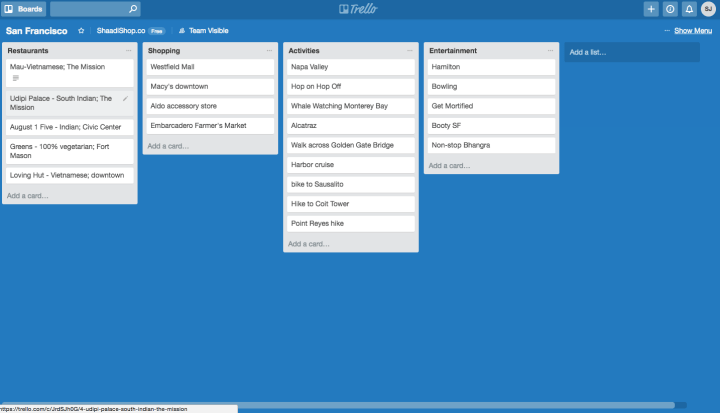The image size is (720, 413).
Task: Open ShaadiShop.co team link
Action: (119, 31)
